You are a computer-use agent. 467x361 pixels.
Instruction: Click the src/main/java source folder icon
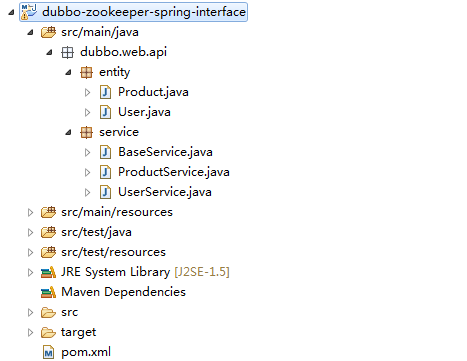pos(48,32)
